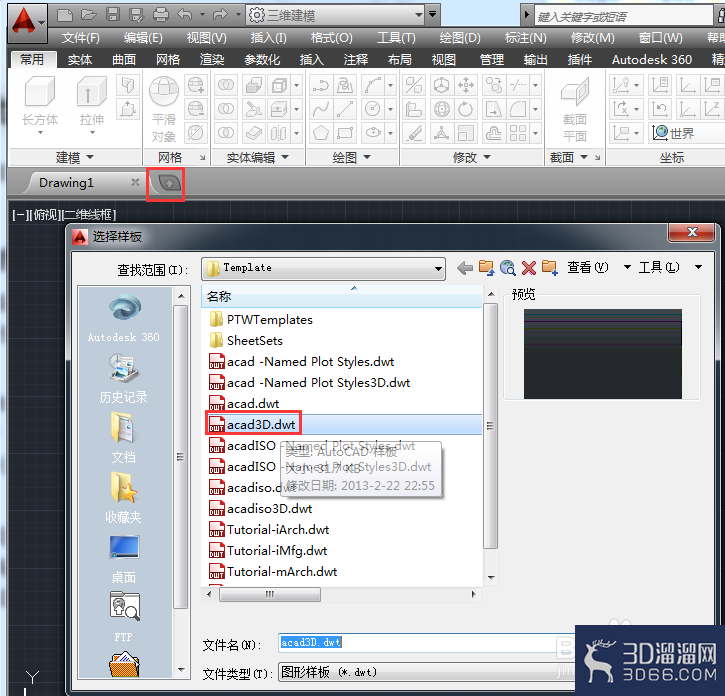Click the Open folder icon in quick access toolbar

(88, 15)
